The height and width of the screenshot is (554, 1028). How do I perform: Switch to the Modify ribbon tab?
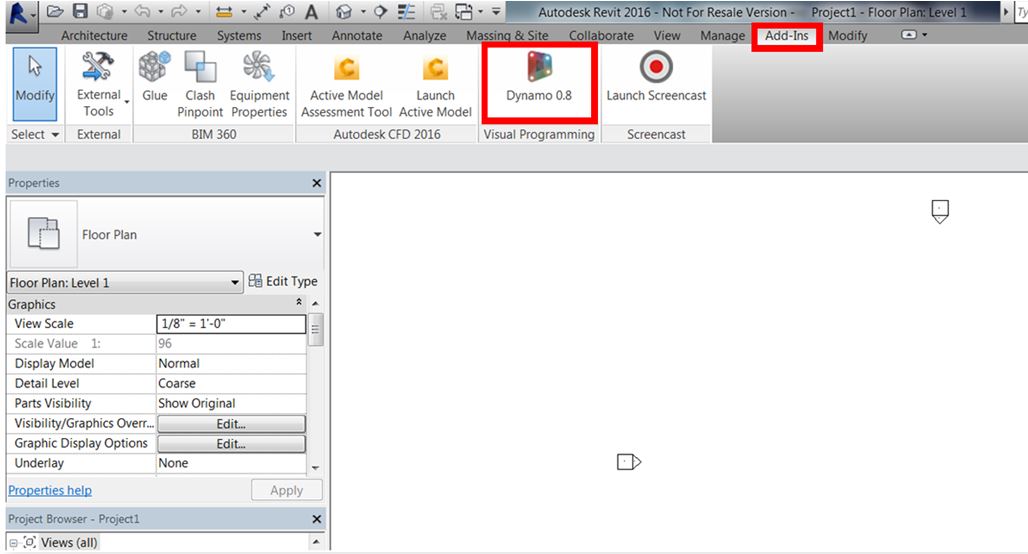(x=847, y=35)
